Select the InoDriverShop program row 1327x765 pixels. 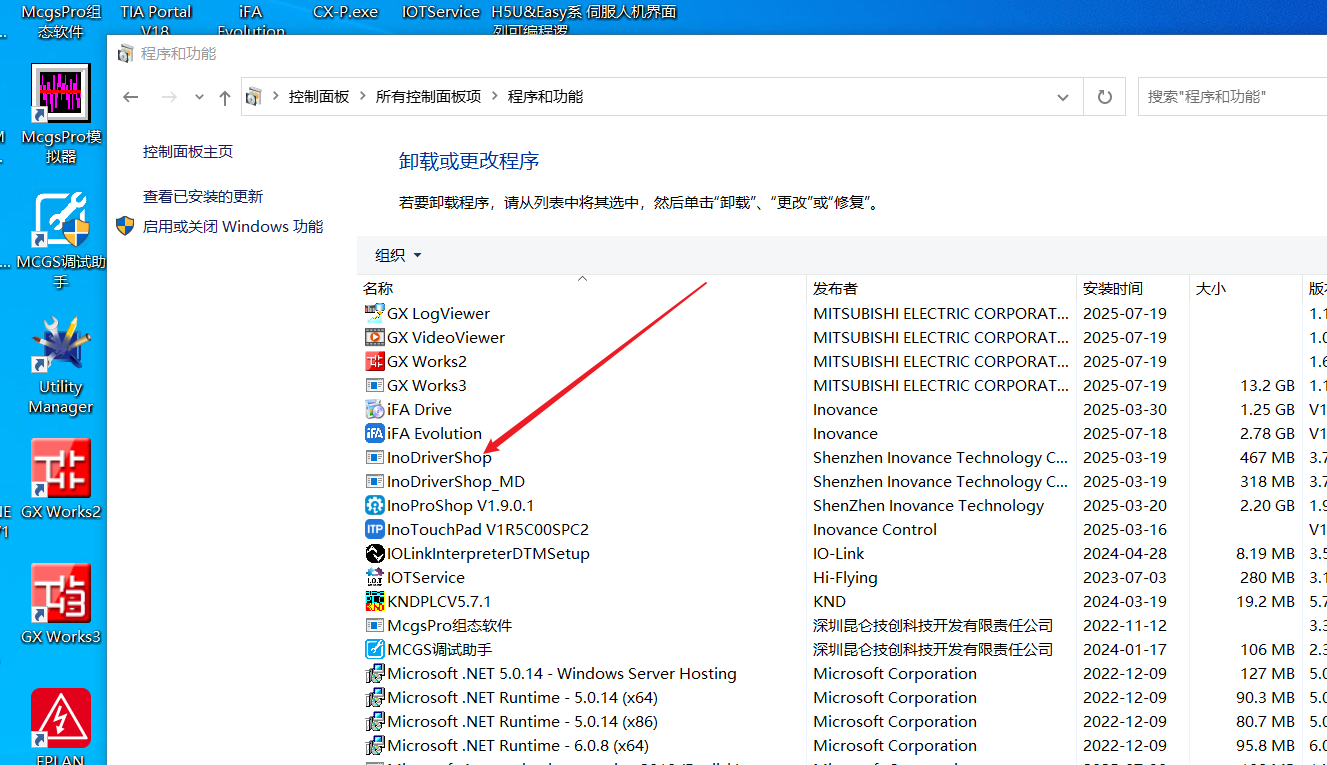pyautogui.click(x=439, y=458)
